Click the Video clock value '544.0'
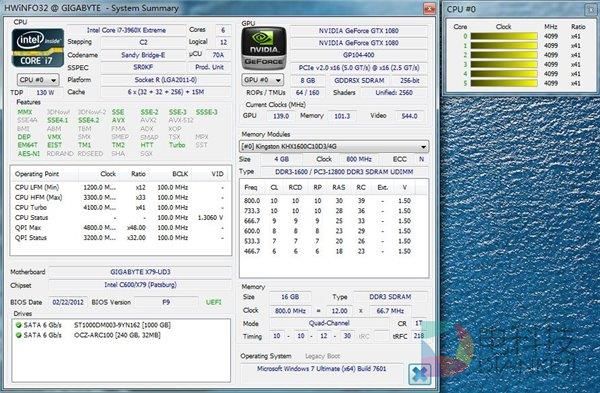This screenshot has height=393, width=600. 409,116
